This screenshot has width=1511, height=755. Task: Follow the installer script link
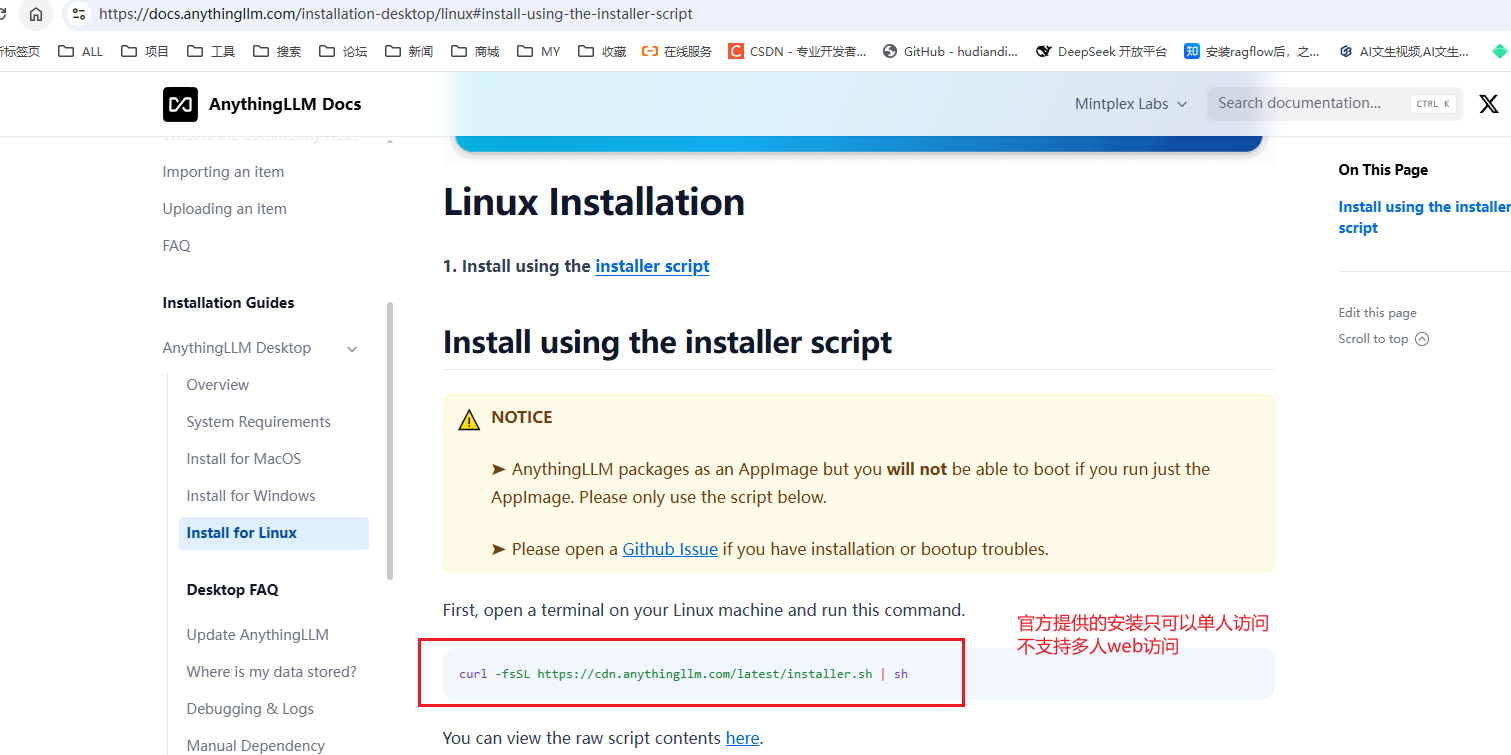[x=652, y=266]
